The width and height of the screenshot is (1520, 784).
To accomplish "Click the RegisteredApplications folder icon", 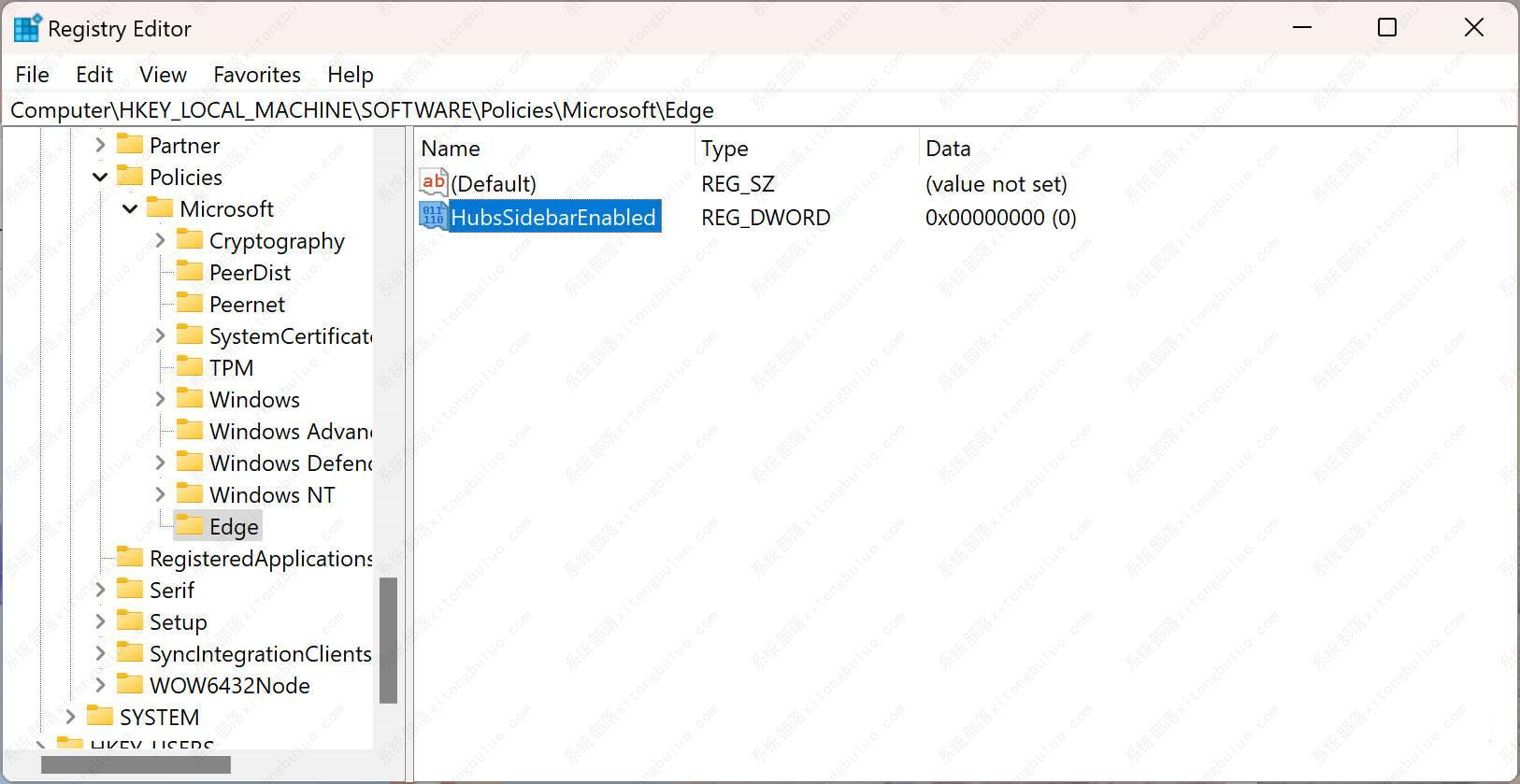I will click(130, 558).
